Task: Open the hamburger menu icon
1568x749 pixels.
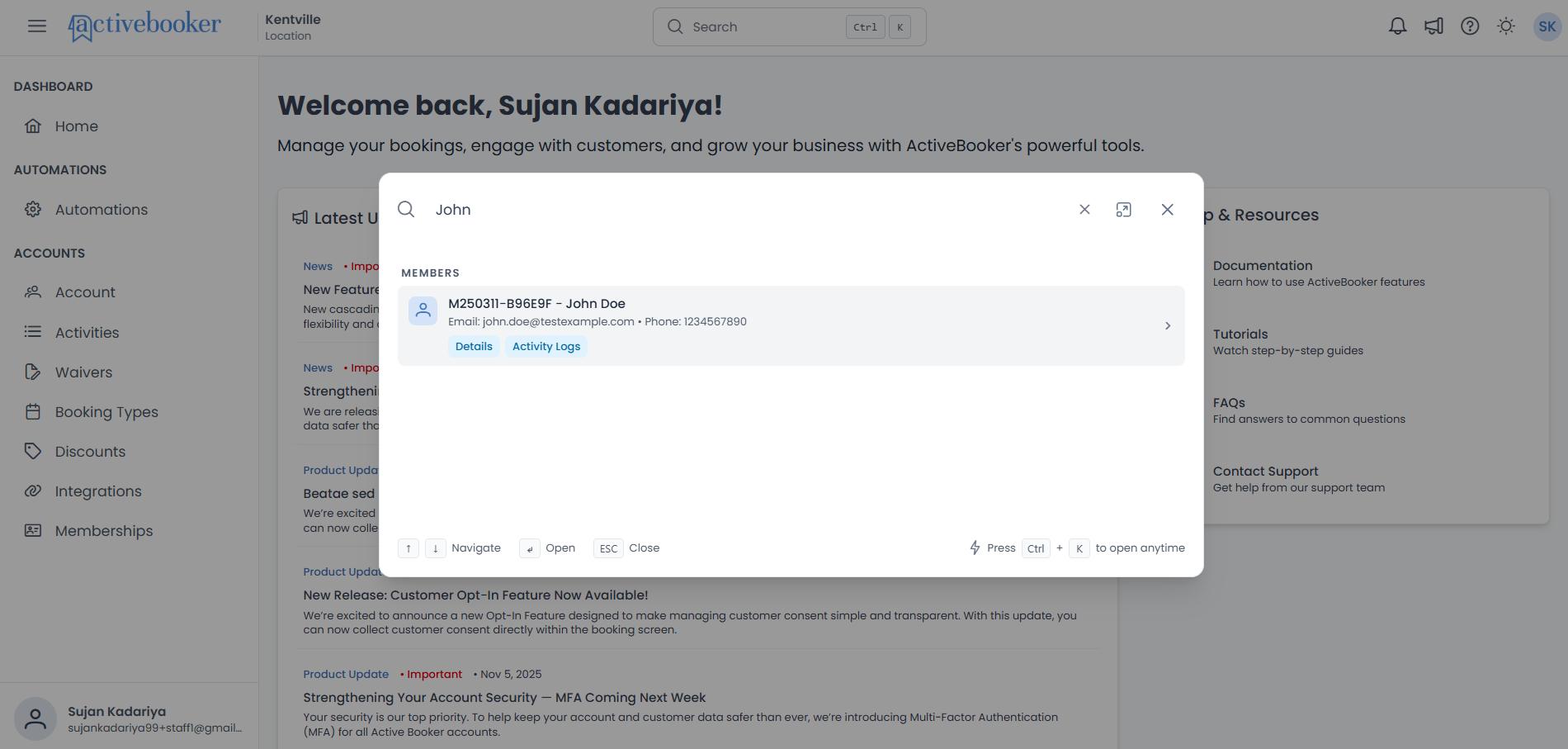Action: point(37,26)
